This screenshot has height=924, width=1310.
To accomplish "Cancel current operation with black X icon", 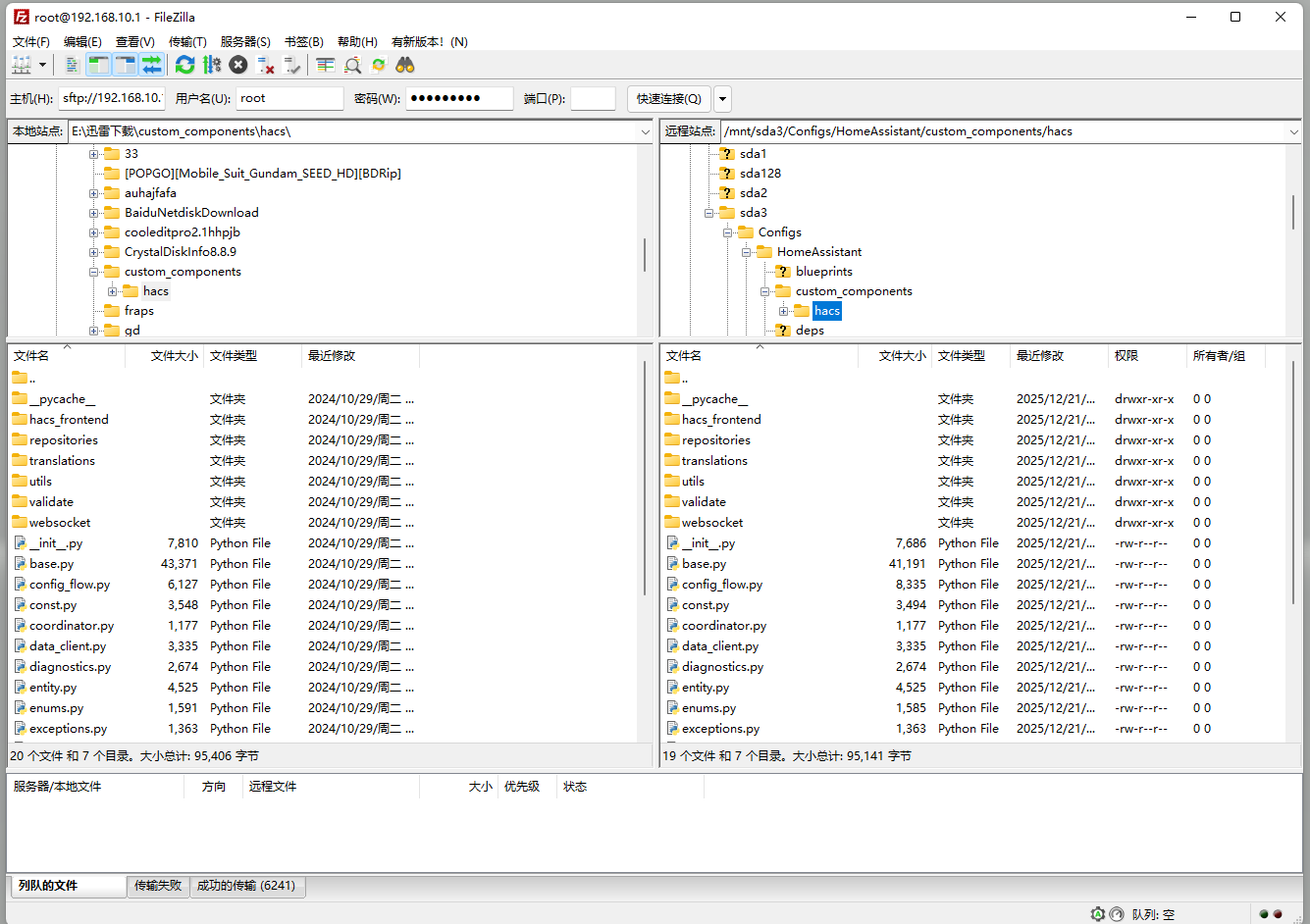I will pyautogui.click(x=238, y=65).
